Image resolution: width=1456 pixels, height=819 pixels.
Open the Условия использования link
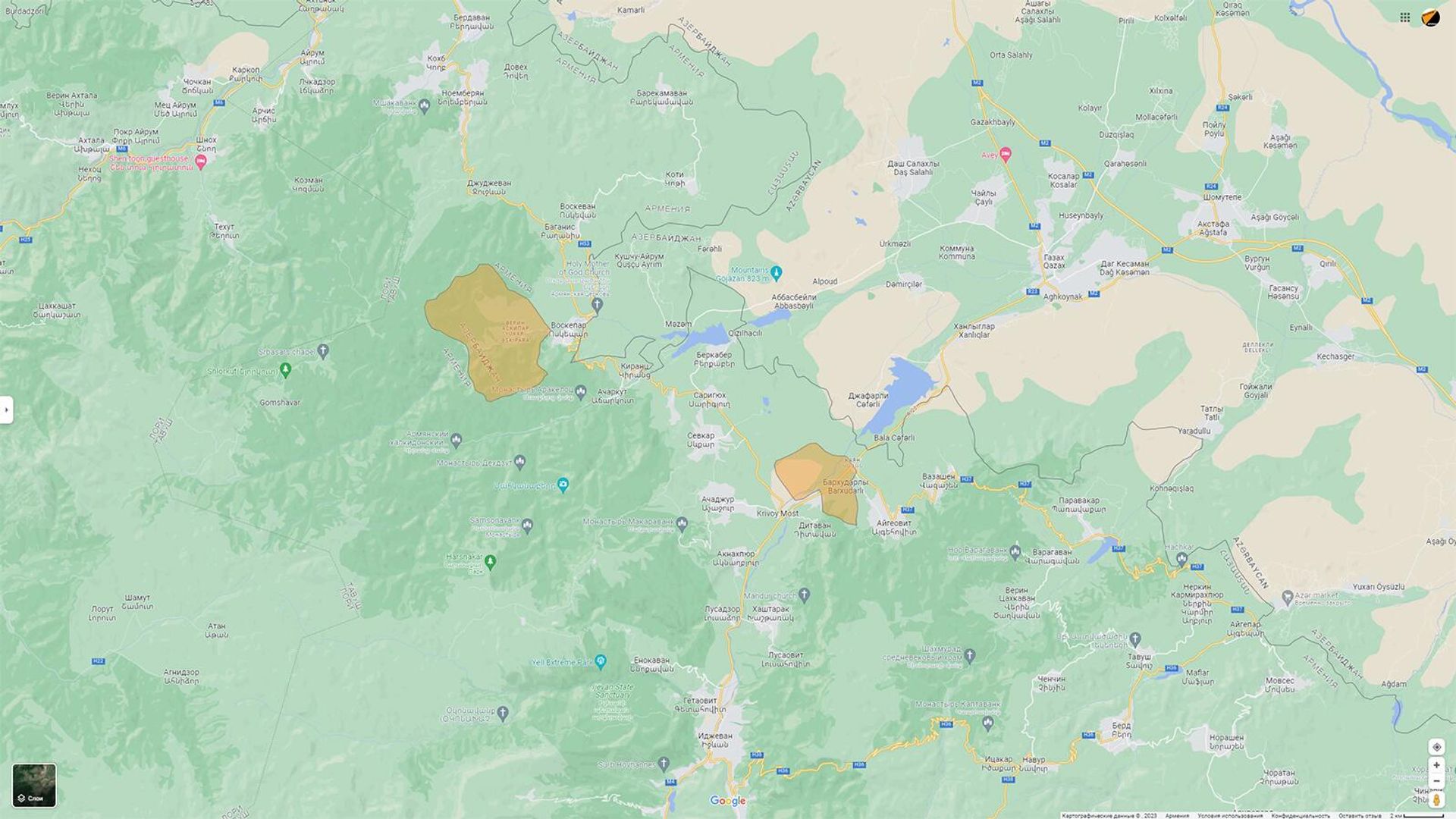pyautogui.click(x=1230, y=815)
